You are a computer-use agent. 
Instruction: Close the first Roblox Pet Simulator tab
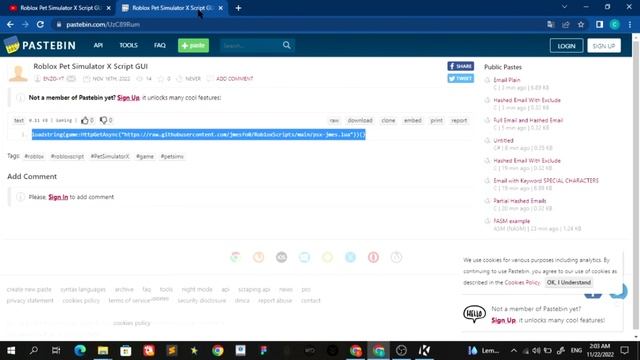[109, 8]
